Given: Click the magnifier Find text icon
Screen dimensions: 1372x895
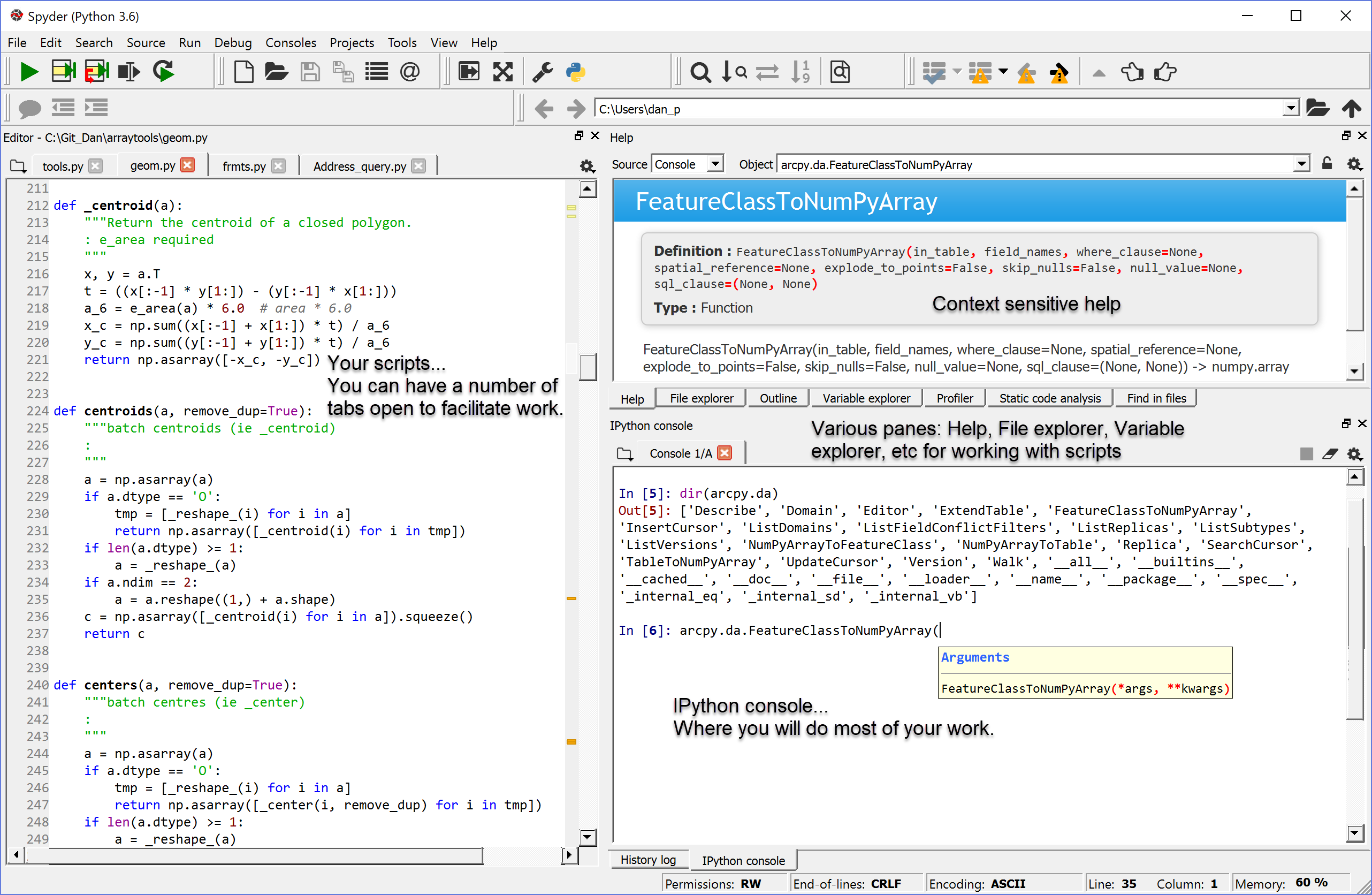Looking at the screenshot, I should pos(700,72).
